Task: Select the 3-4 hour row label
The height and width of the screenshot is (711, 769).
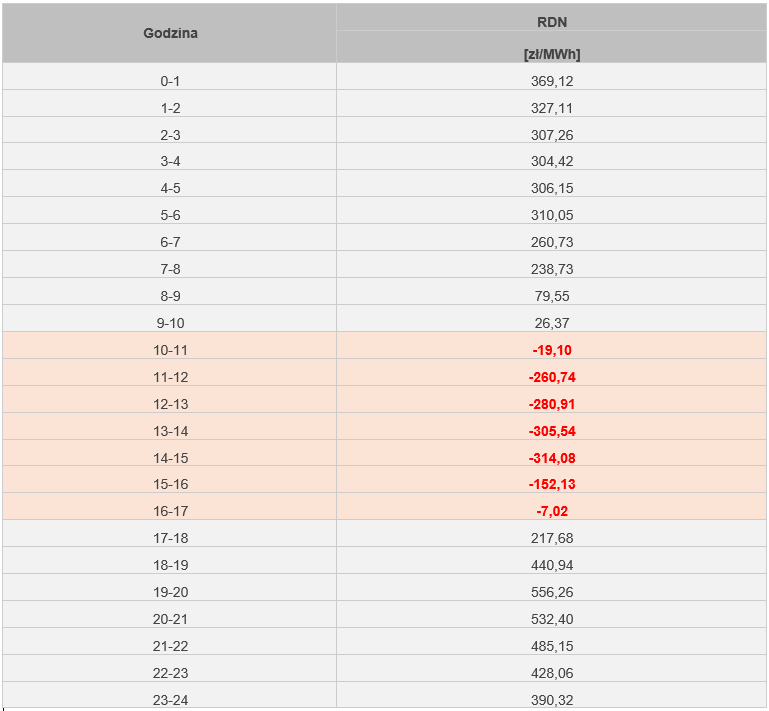Action: point(170,161)
